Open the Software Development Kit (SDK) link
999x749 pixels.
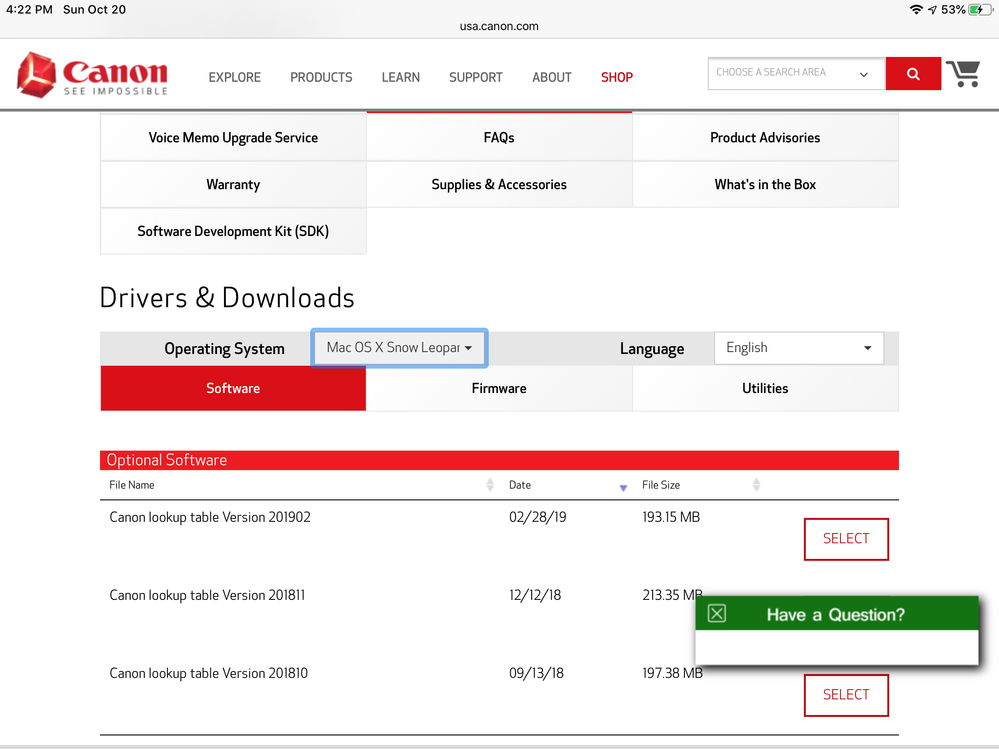point(233,231)
